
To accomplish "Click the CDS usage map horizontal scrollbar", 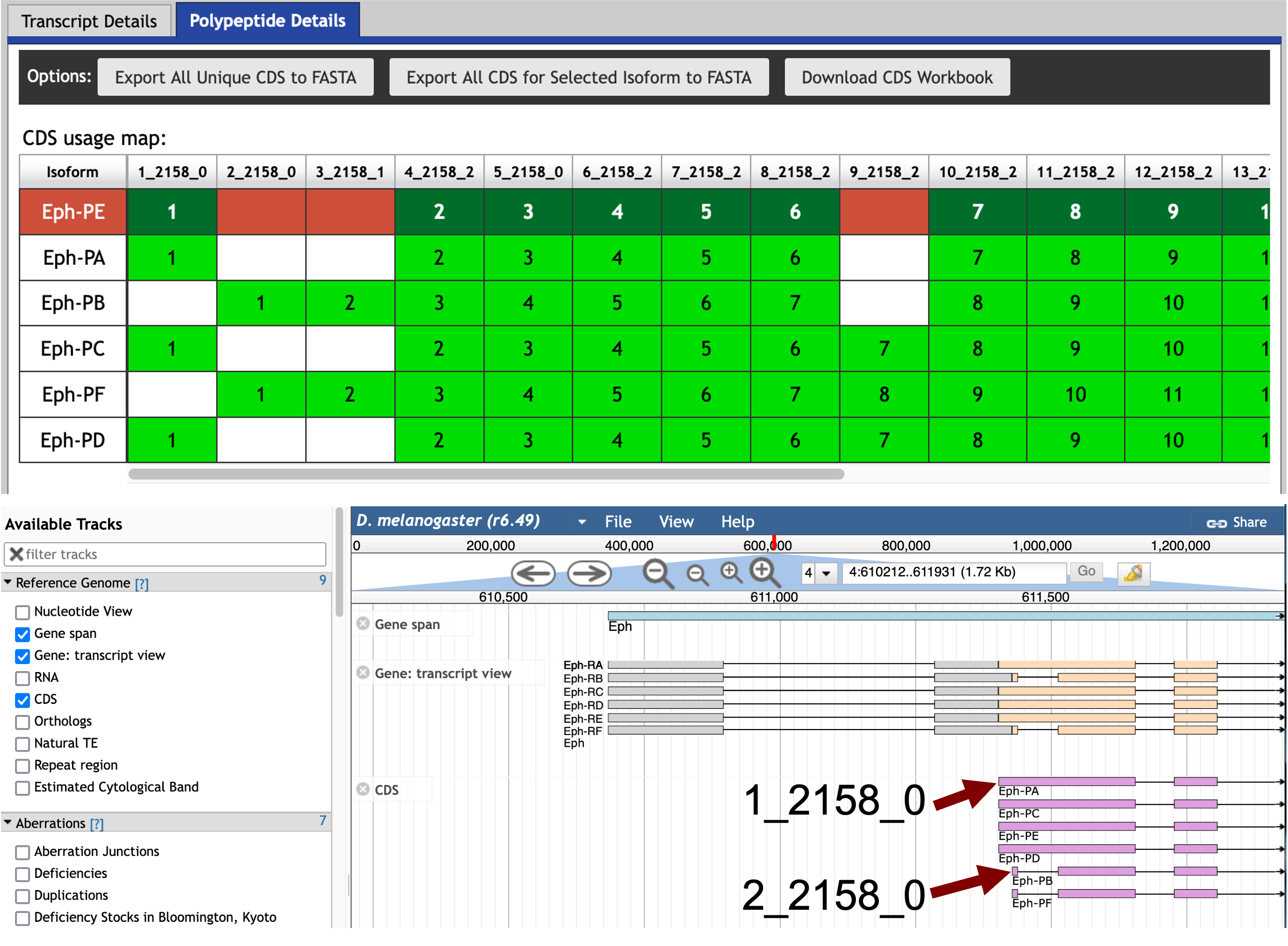I will [x=486, y=474].
